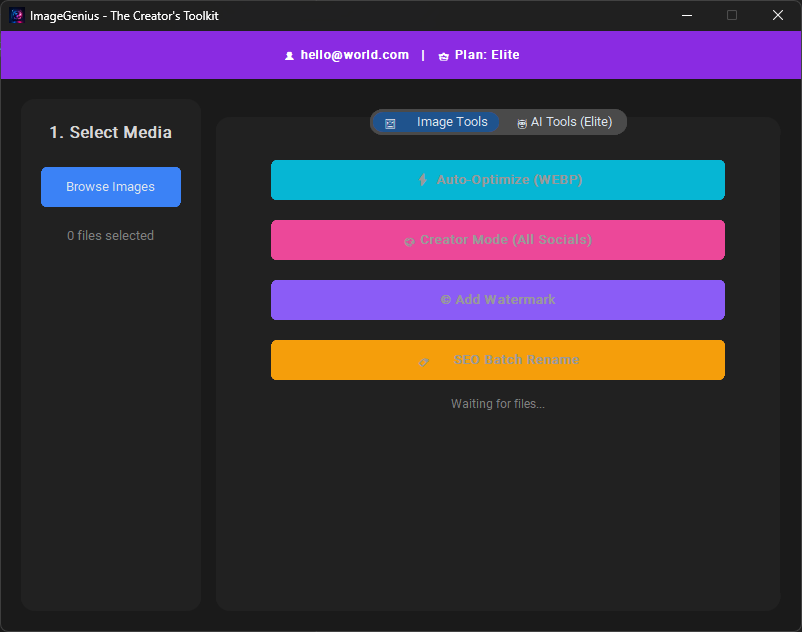The image size is (802, 632).
Task: Click the tag icon on SEO Batch Rename
Action: [424, 362]
